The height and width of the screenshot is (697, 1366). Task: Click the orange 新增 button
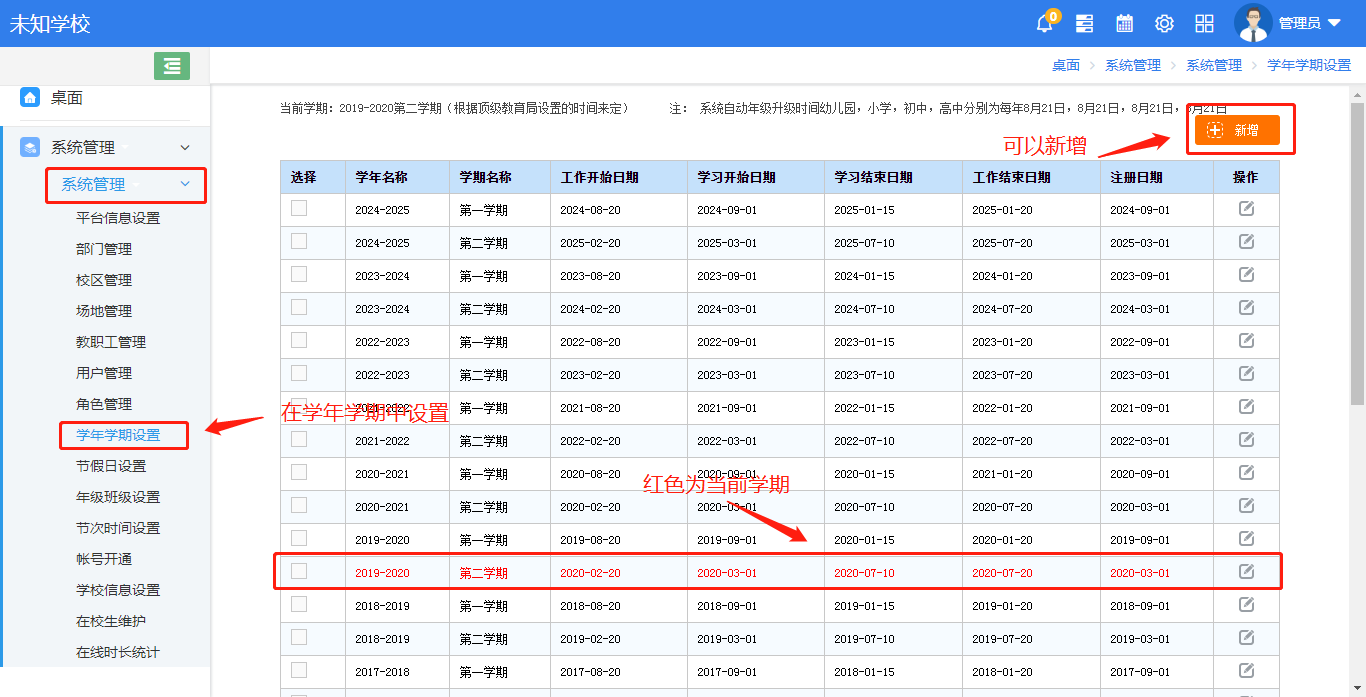click(1237, 130)
